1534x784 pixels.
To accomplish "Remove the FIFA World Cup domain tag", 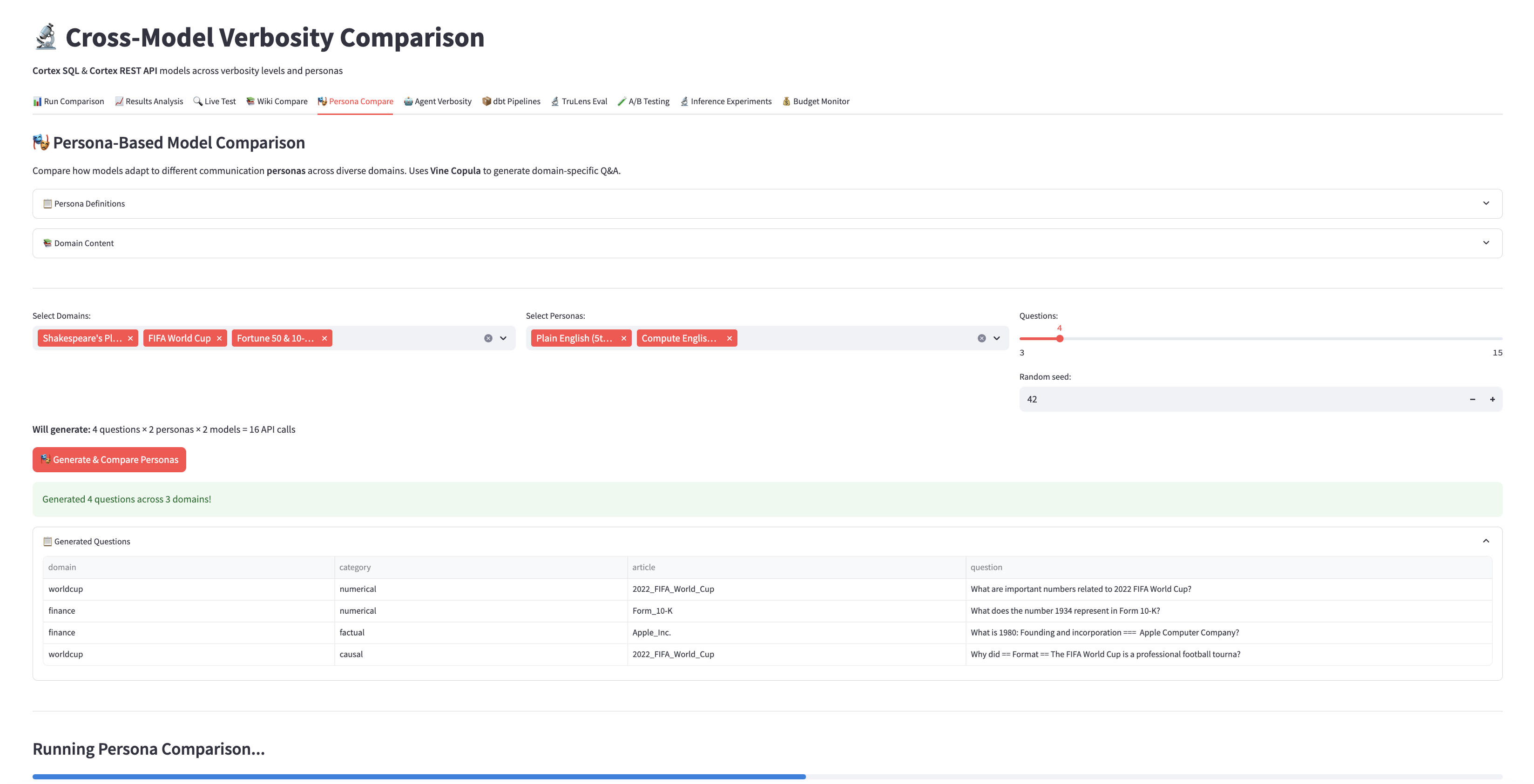I will [219, 338].
